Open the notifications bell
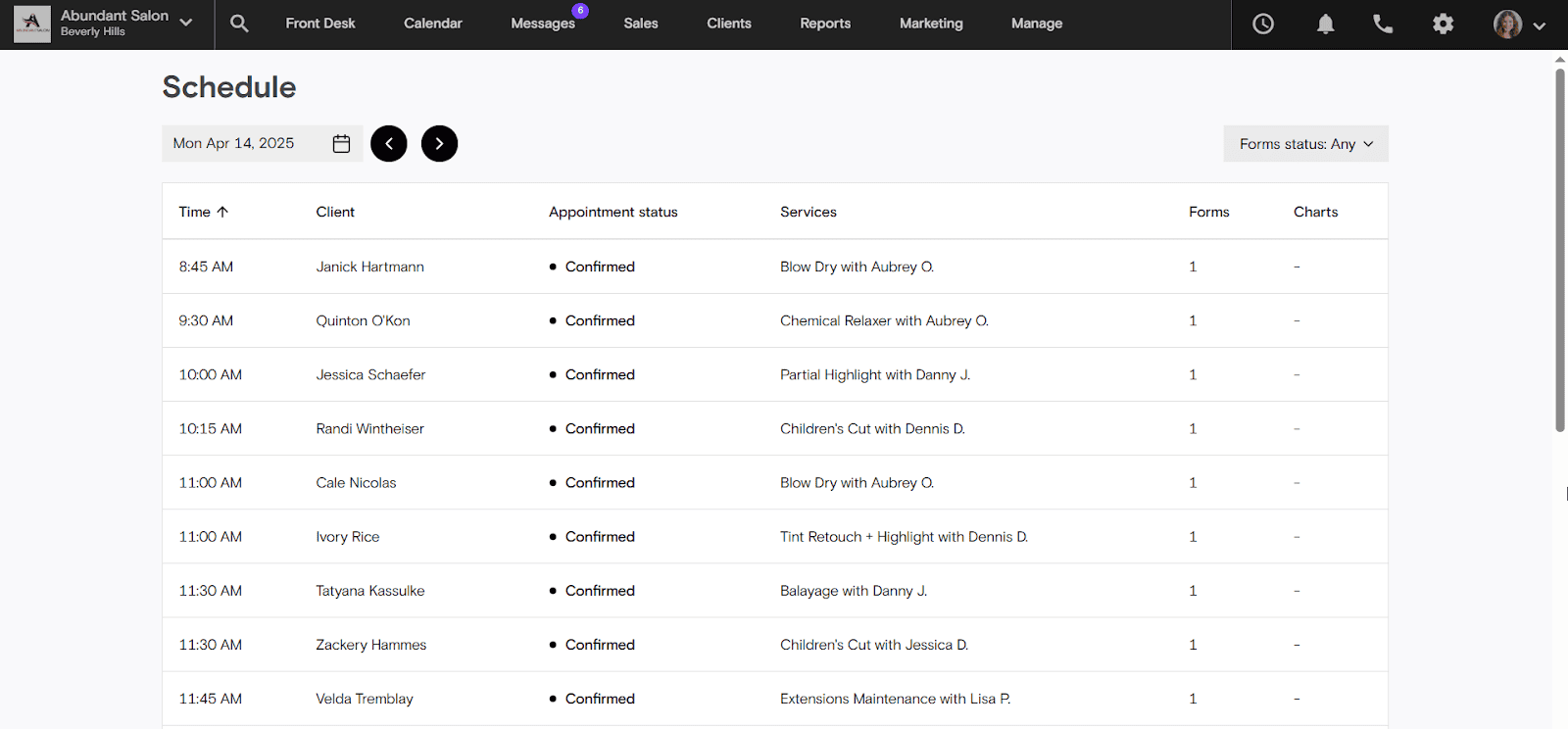This screenshot has width=1568, height=729. pos(1325,24)
